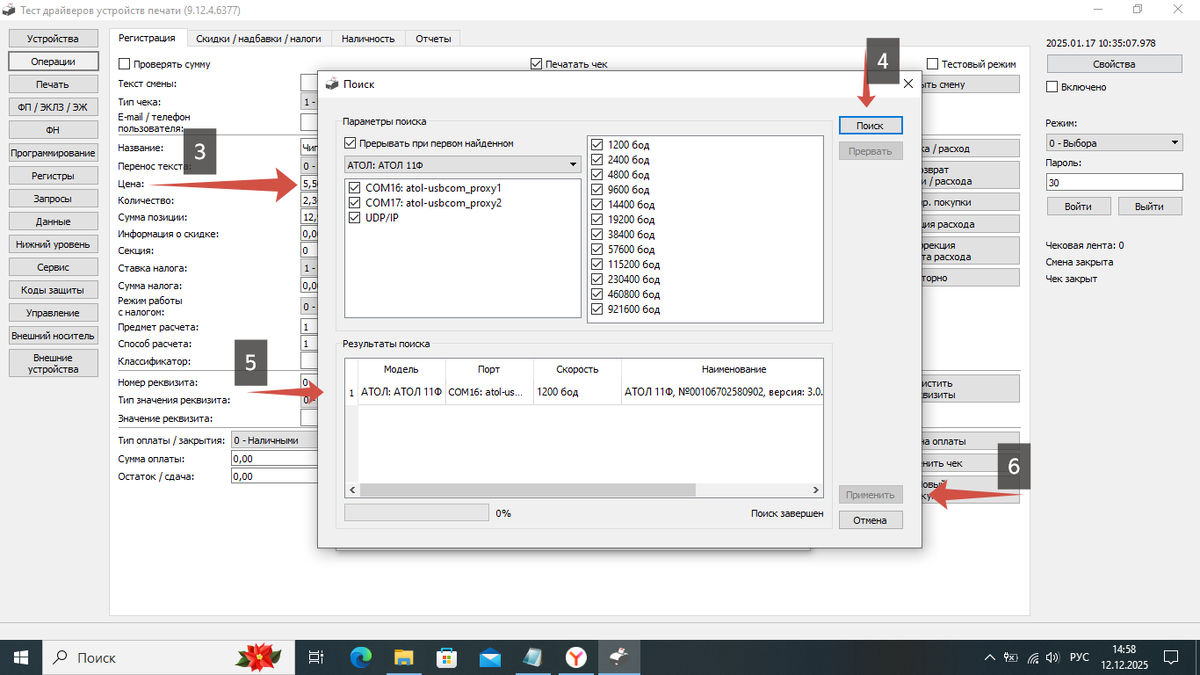Open Microsoft Store taskbar icon
The width and height of the screenshot is (1200, 675).
click(447, 657)
